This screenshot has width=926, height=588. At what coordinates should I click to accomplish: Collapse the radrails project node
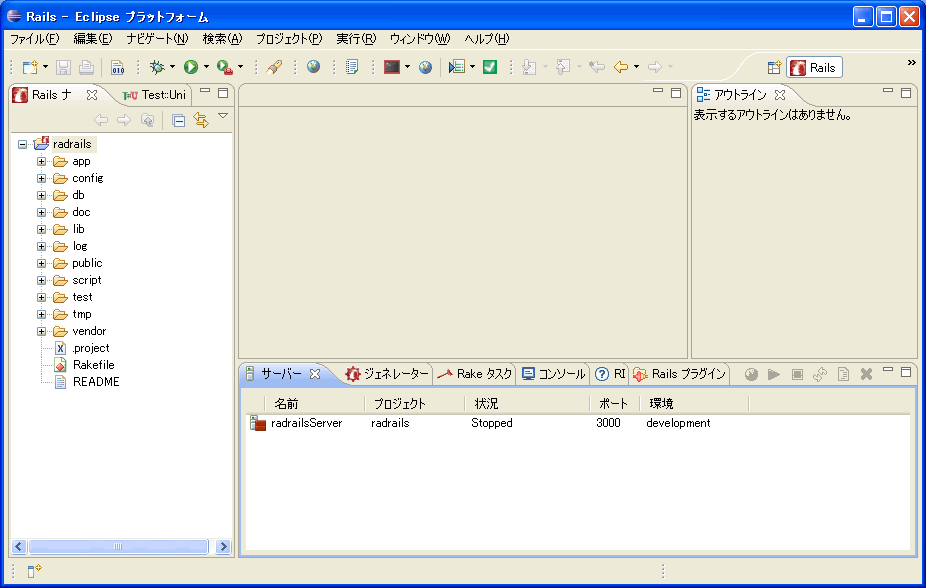[22, 144]
